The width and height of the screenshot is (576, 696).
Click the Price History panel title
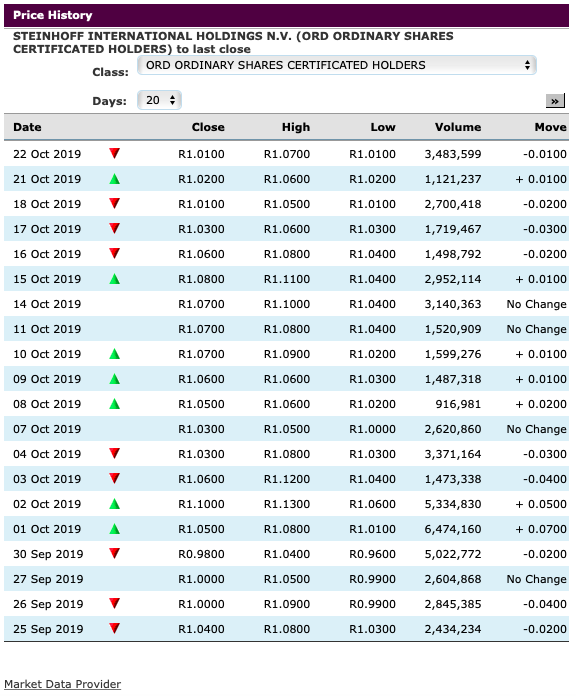(x=52, y=15)
